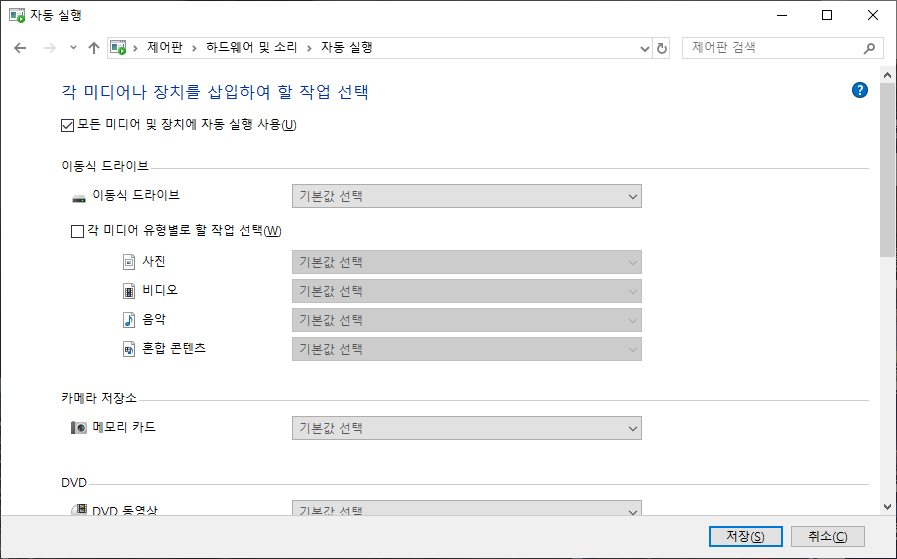This screenshot has height=559, width=897.
Task: Expand address bar history dropdown
Action: 645,49
